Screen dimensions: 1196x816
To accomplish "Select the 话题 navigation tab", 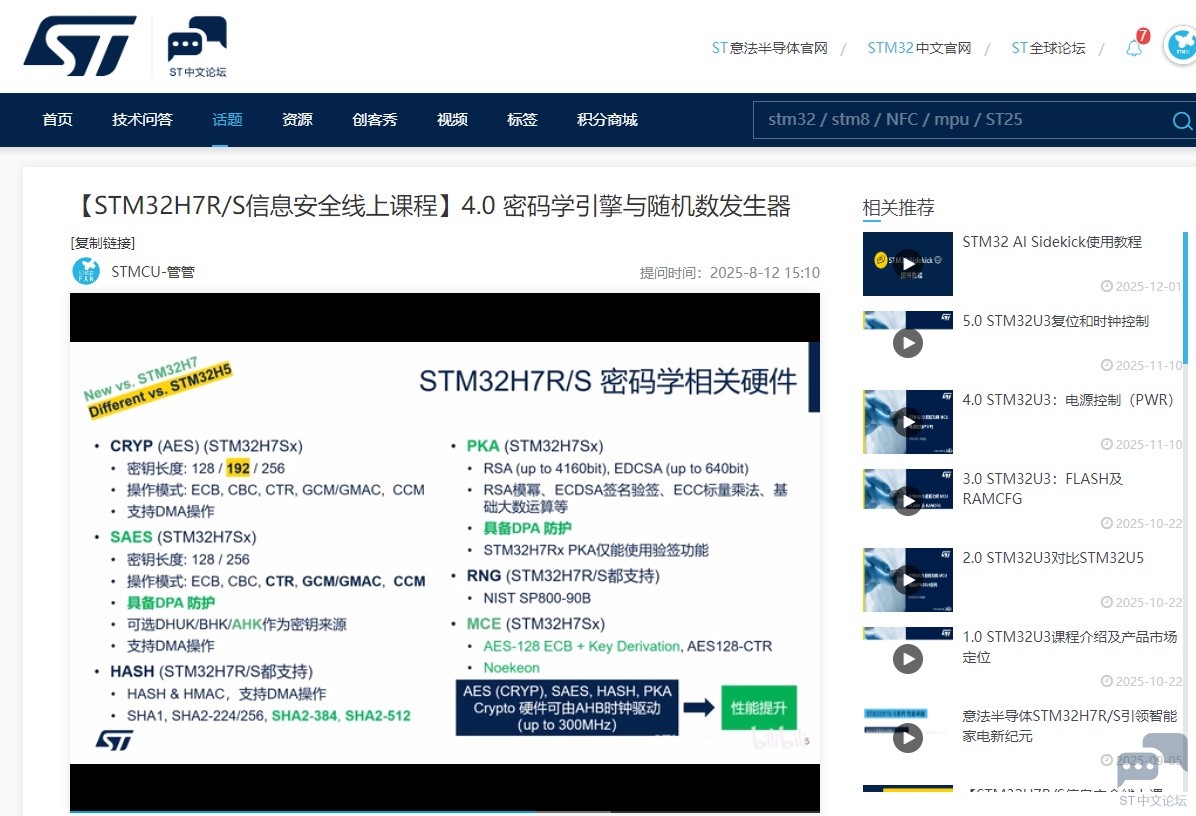I will [x=227, y=120].
